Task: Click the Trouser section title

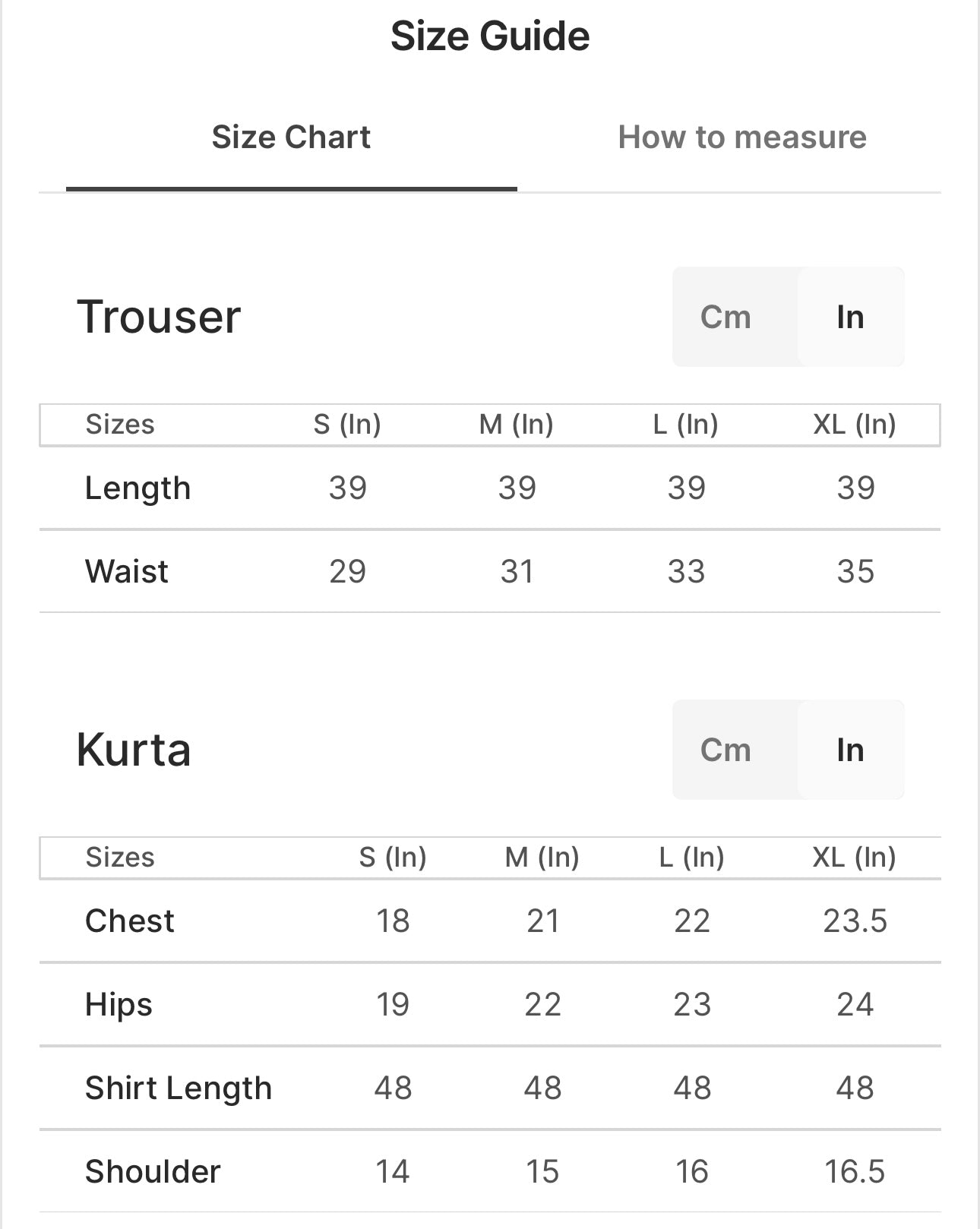Action: pyautogui.click(x=159, y=316)
